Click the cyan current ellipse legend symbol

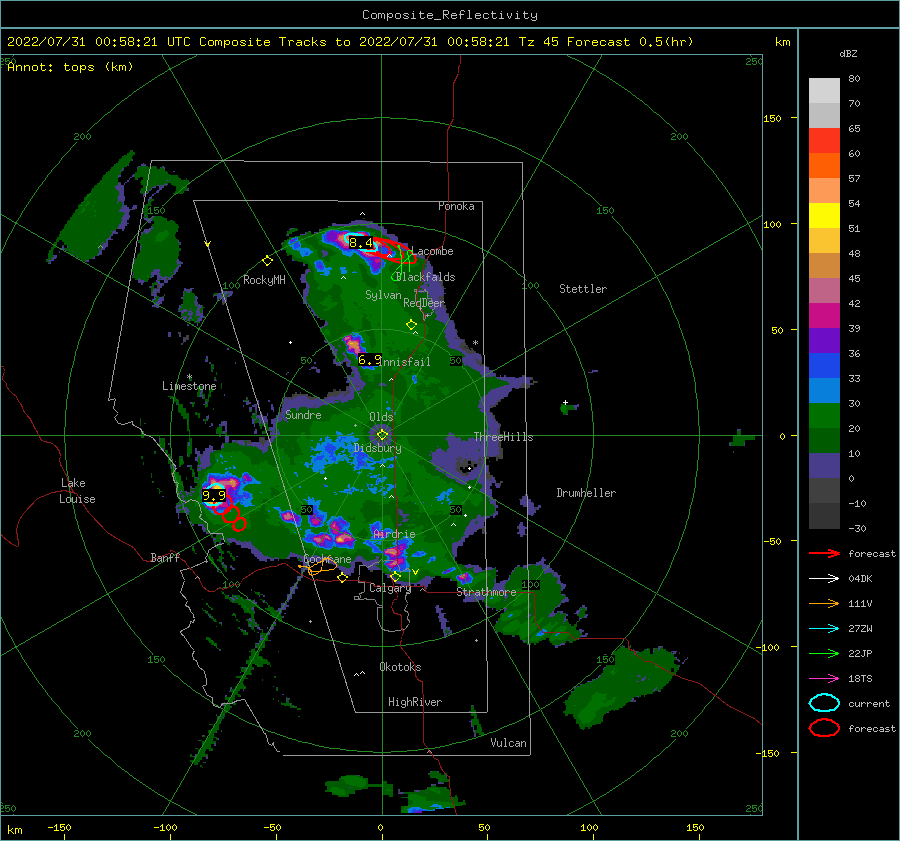coord(824,703)
